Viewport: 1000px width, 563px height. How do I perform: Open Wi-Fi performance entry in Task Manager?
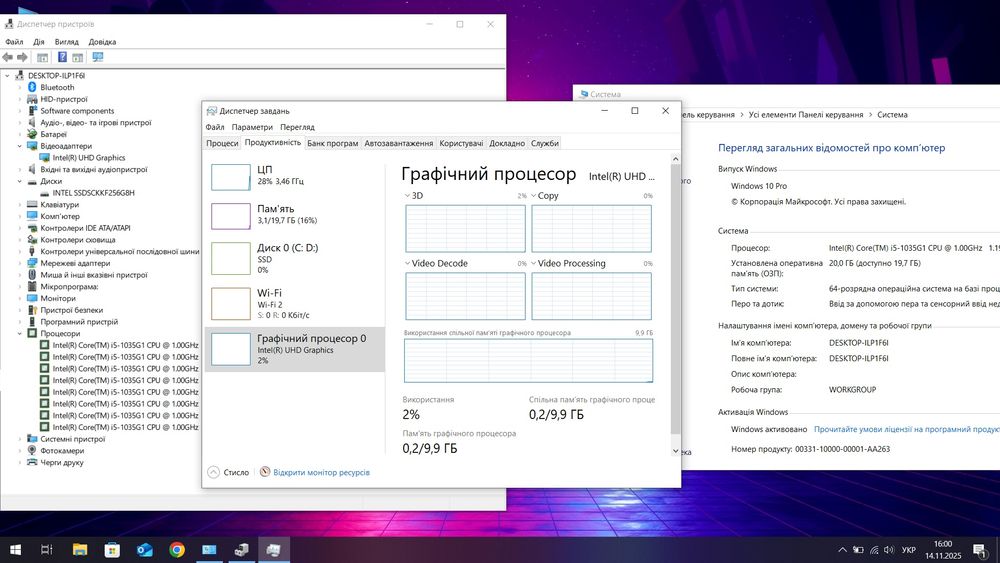tap(295, 303)
